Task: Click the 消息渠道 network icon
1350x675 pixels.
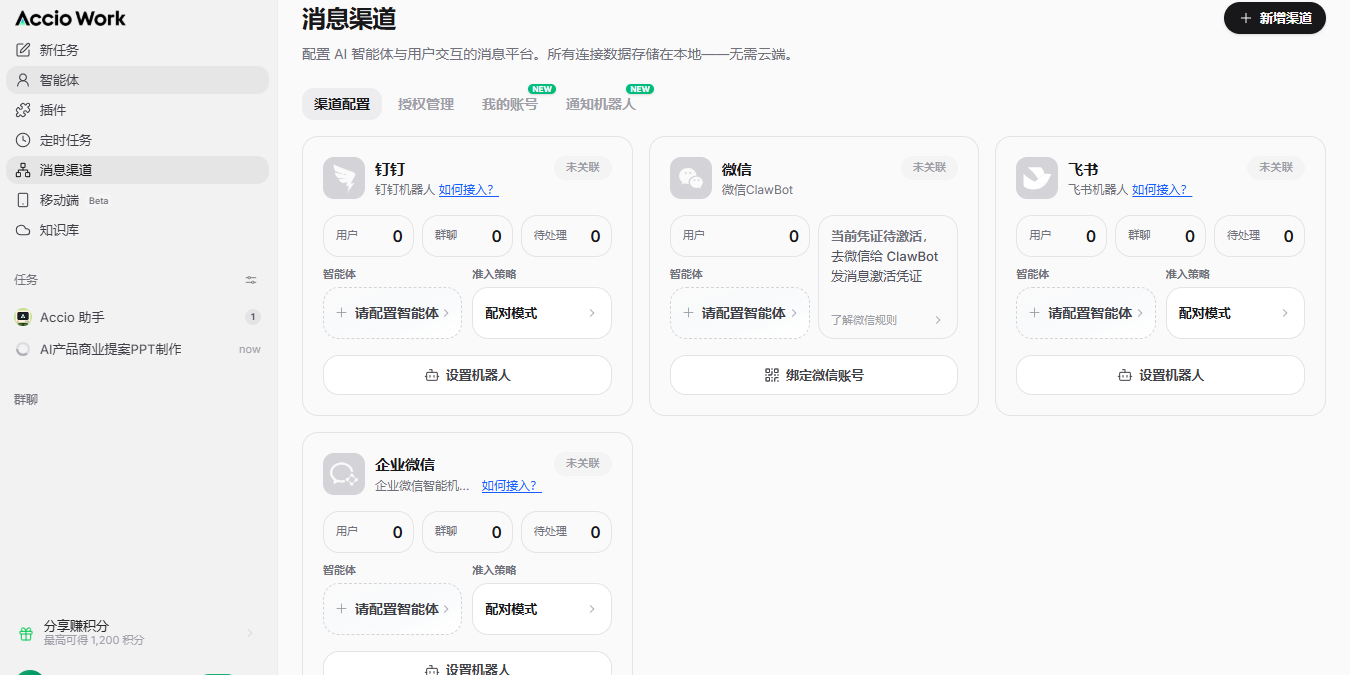Action: (23, 170)
